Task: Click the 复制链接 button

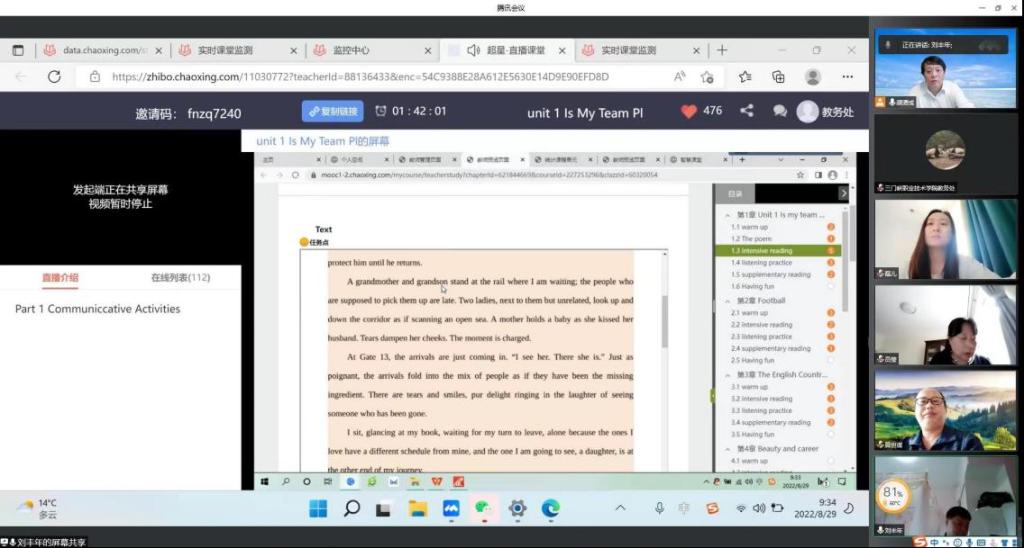Action: tap(332, 111)
